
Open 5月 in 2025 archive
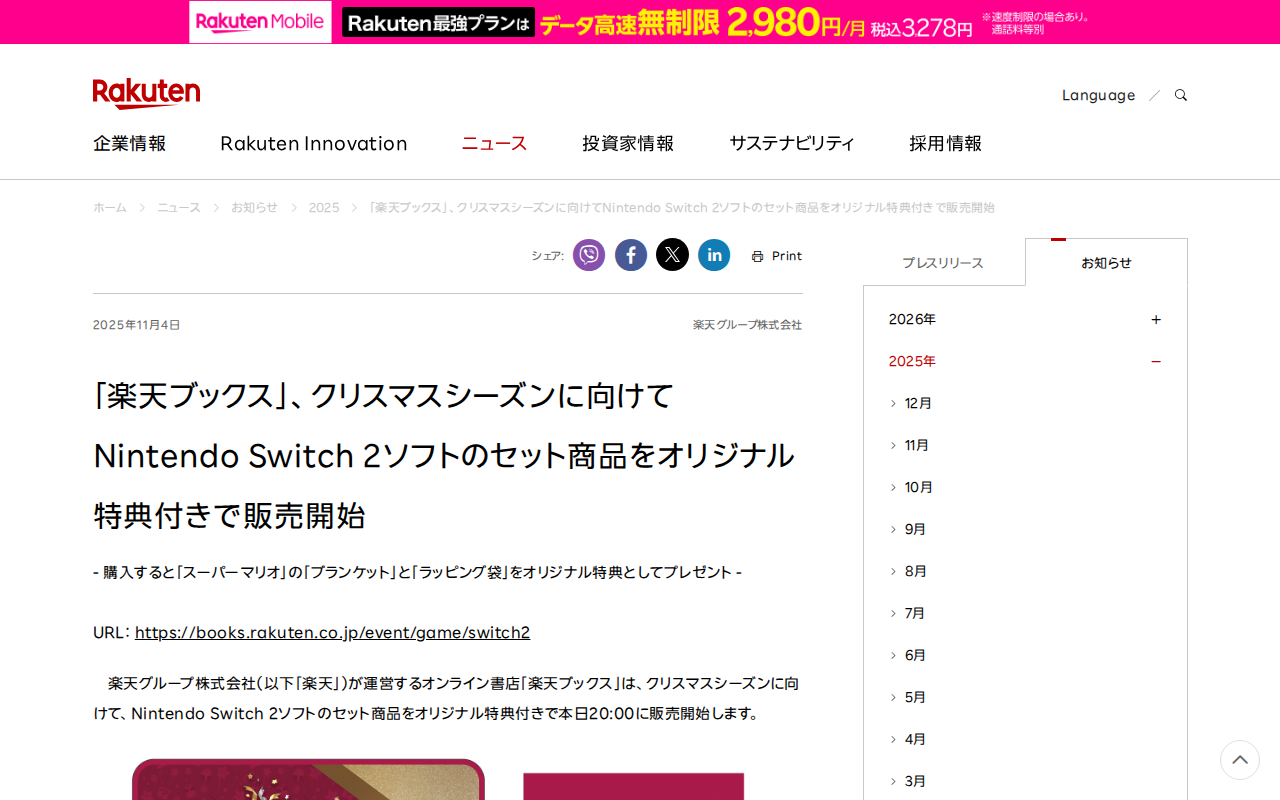point(915,697)
